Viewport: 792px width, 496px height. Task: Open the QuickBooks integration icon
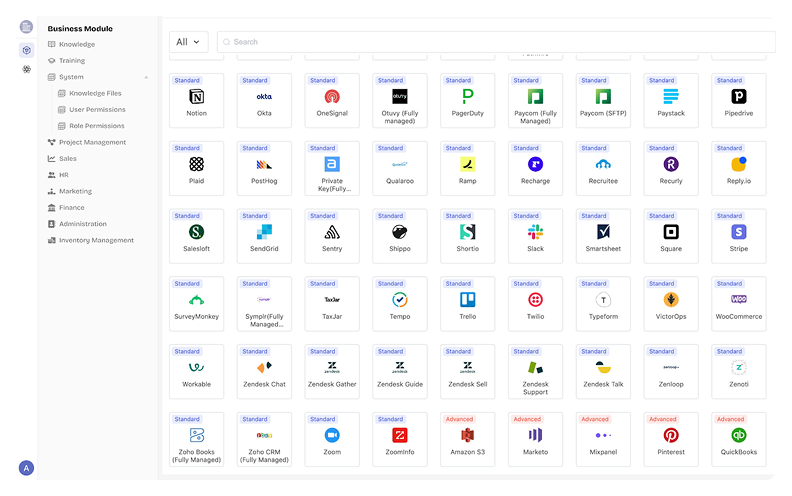point(738,435)
